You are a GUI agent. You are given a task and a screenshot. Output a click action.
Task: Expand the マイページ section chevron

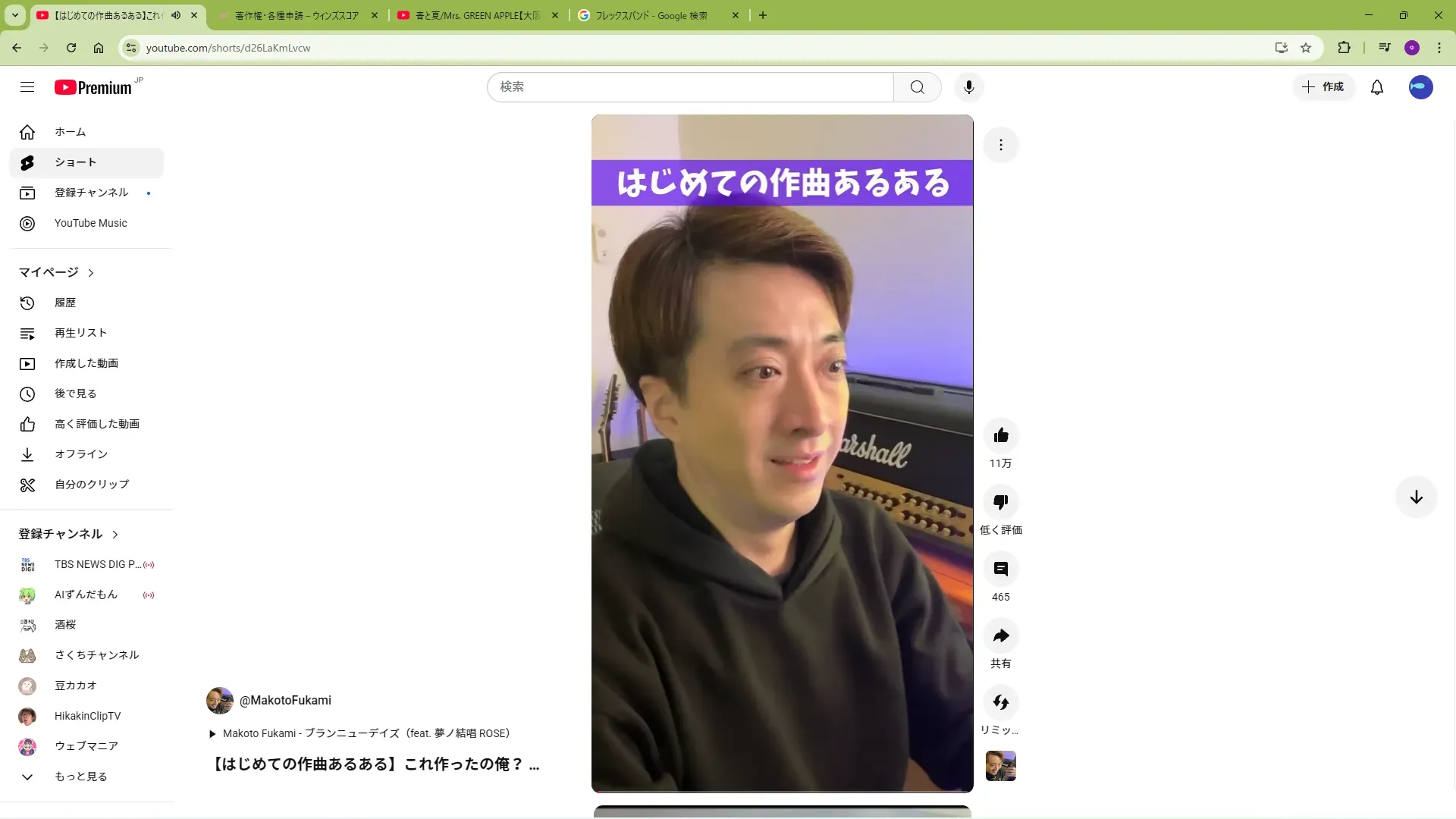click(91, 273)
